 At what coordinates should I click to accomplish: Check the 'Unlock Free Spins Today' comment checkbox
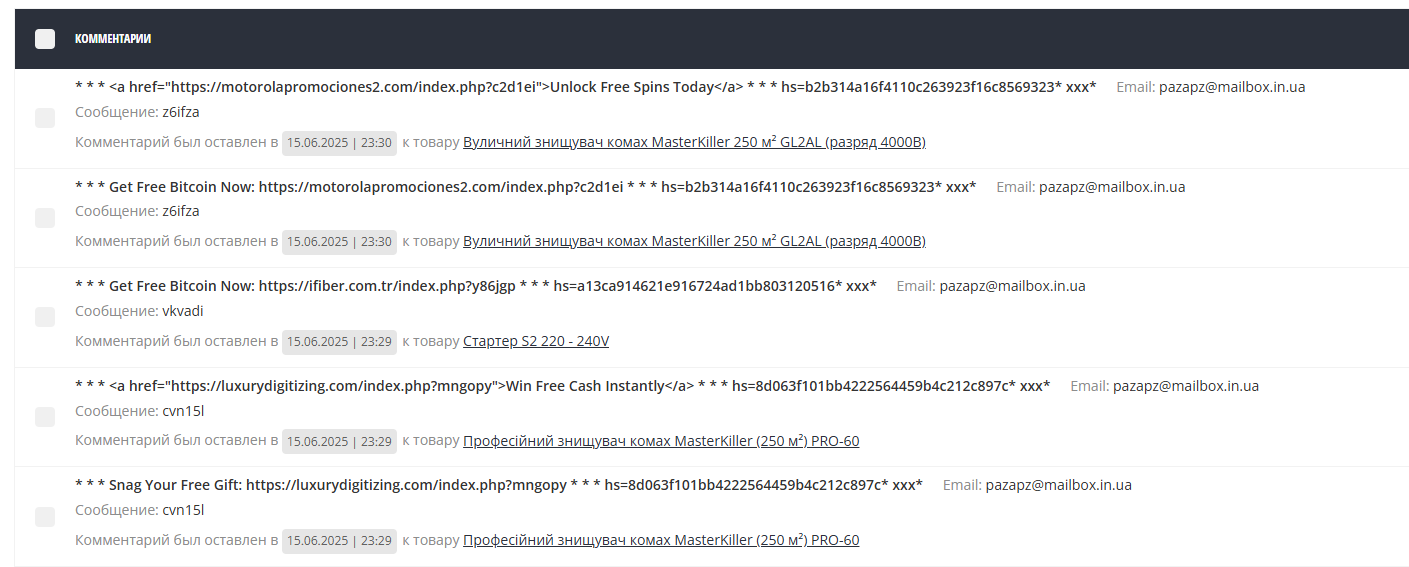tap(45, 118)
